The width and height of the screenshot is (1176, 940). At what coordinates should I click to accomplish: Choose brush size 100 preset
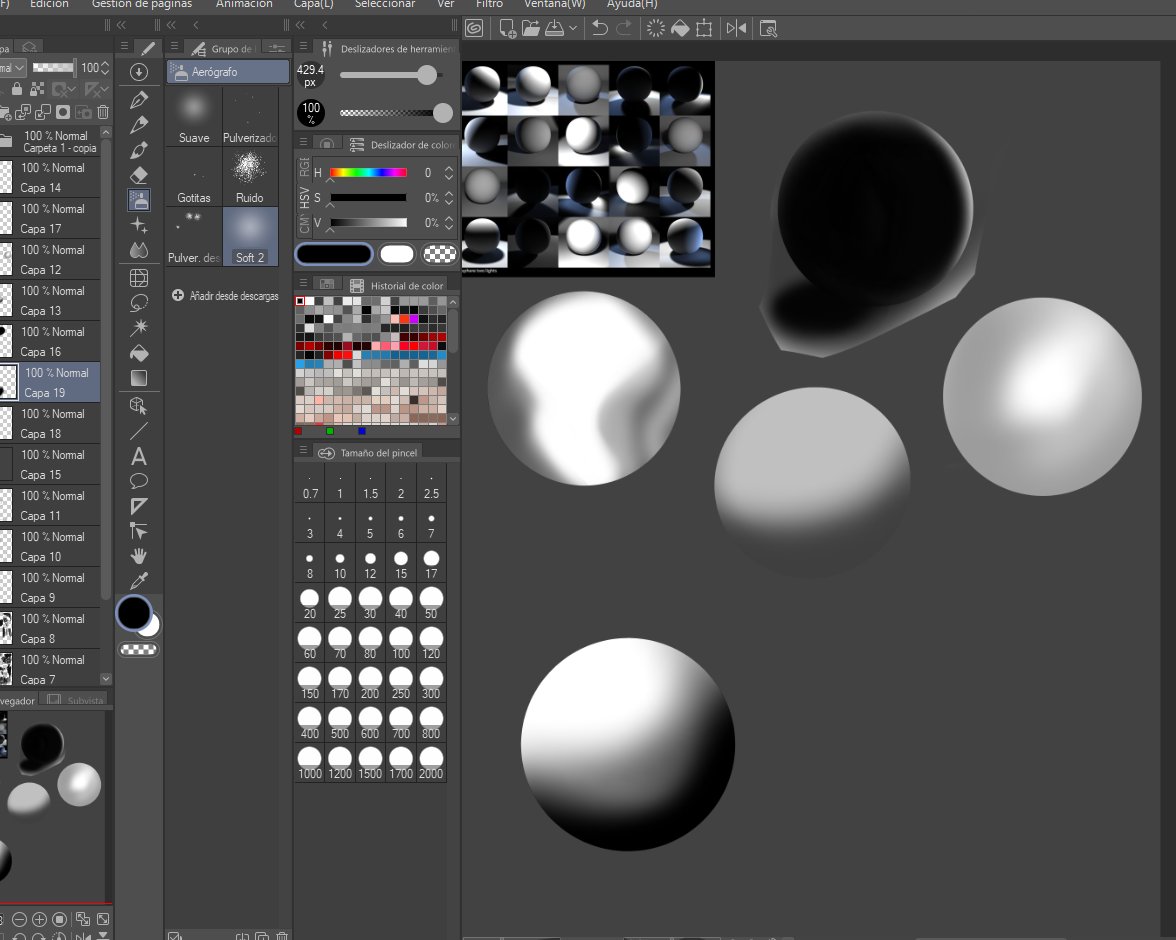[x=400, y=644]
